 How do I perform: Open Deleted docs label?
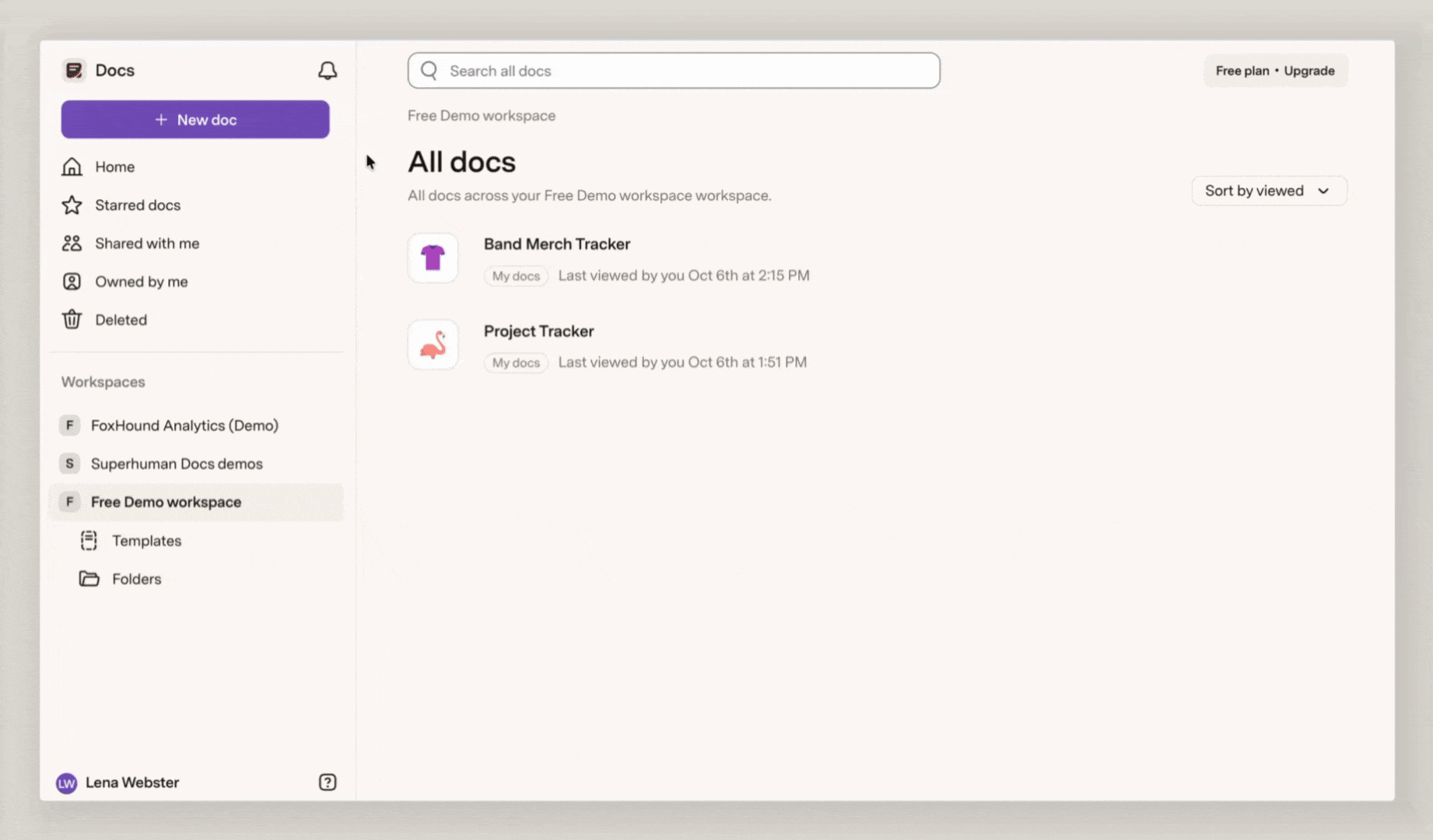point(121,320)
